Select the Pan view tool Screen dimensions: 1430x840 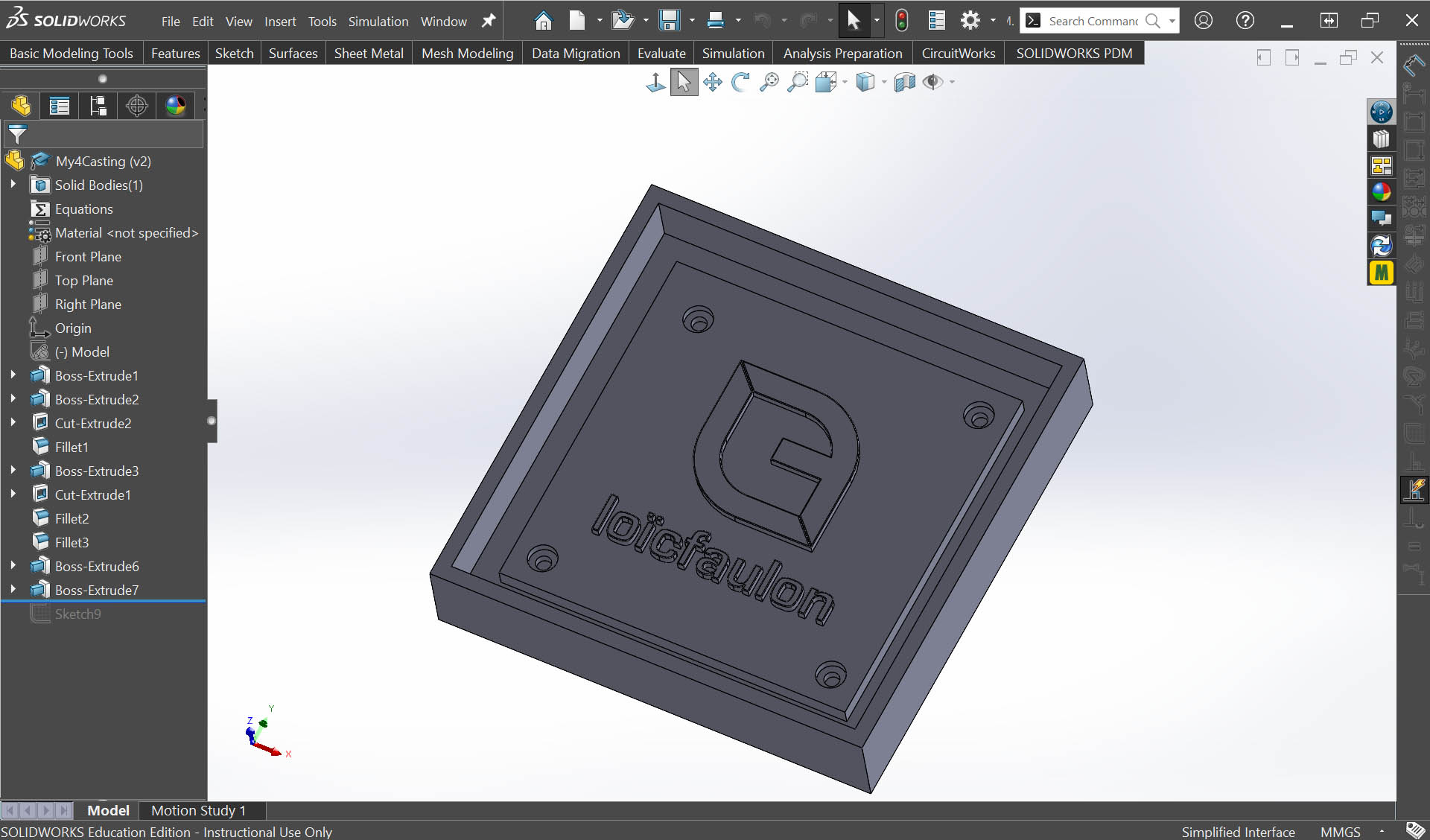712,82
